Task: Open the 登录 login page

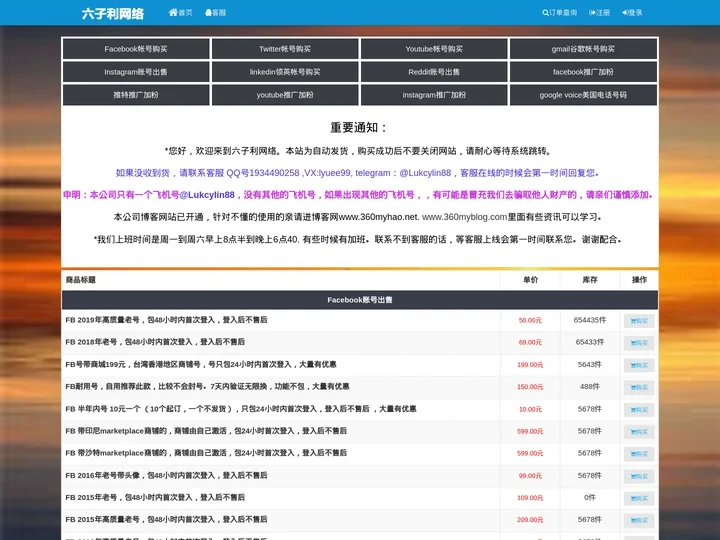Action: pos(632,12)
